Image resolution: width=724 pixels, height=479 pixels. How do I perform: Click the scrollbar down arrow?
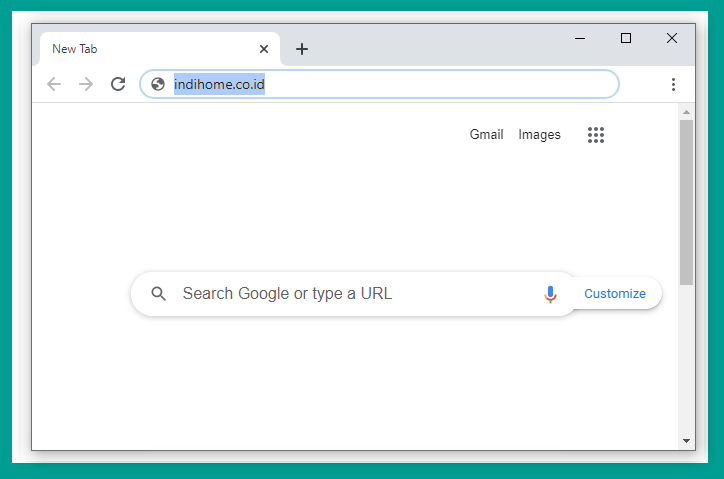pyautogui.click(x=686, y=441)
